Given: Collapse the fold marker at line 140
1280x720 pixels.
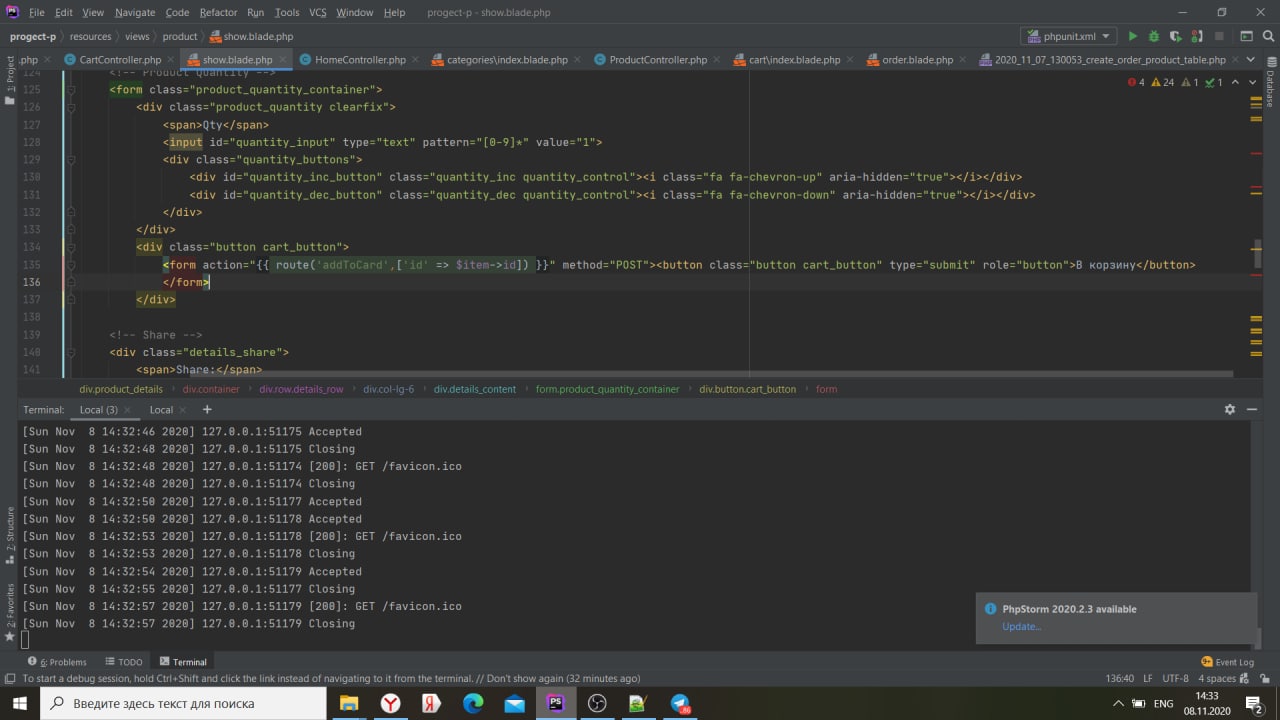Looking at the screenshot, I should pos(71,352).
